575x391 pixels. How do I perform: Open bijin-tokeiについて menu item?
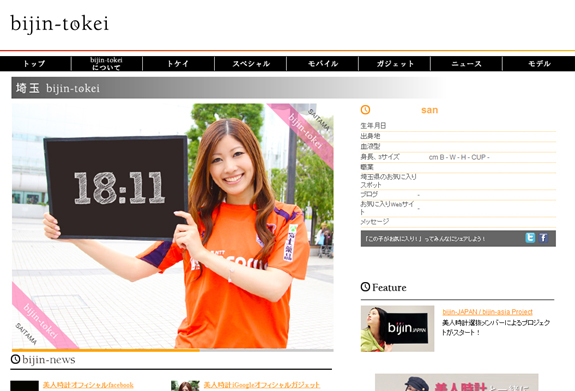click(106, 63)
